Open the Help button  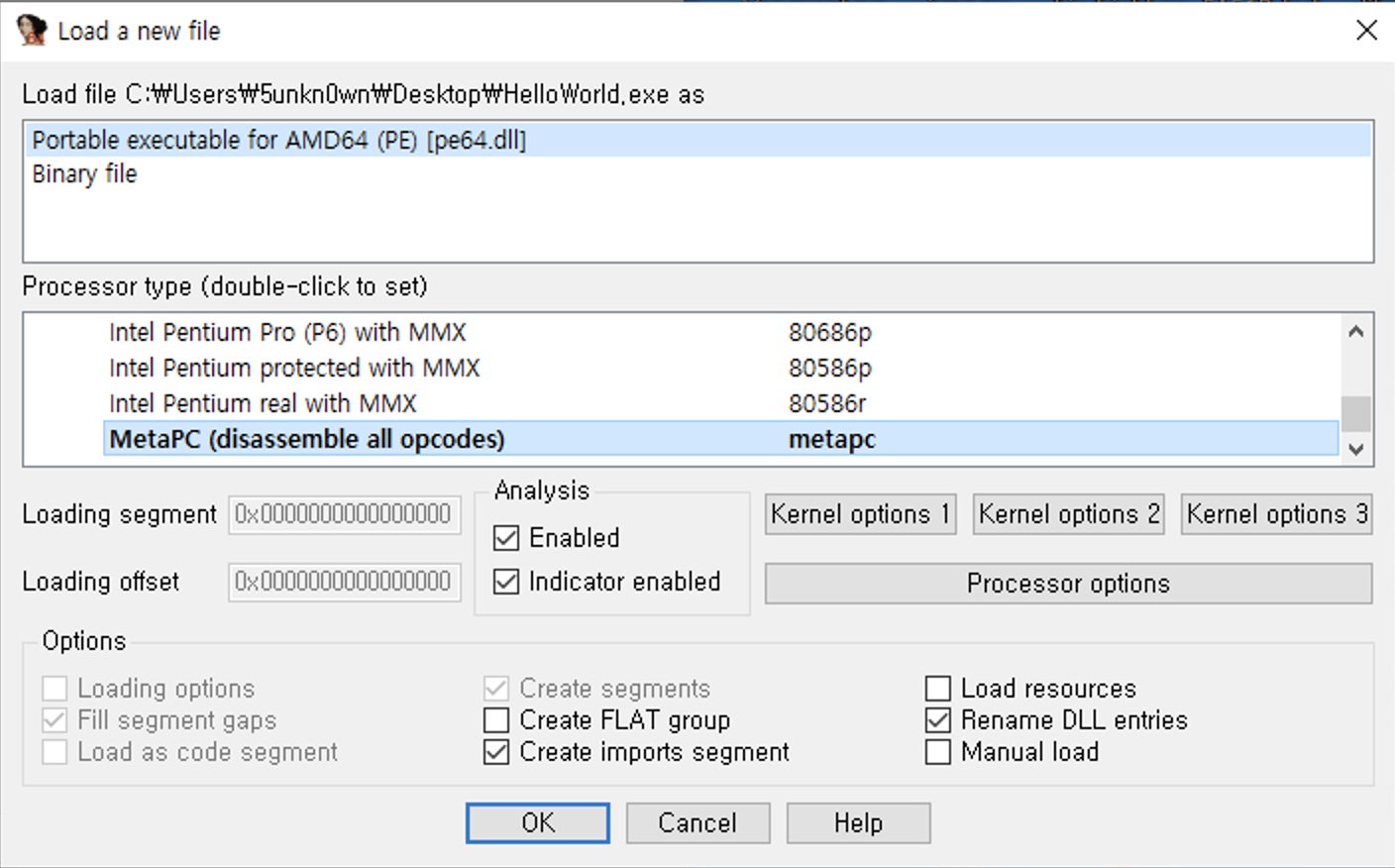tap(858, 823)
